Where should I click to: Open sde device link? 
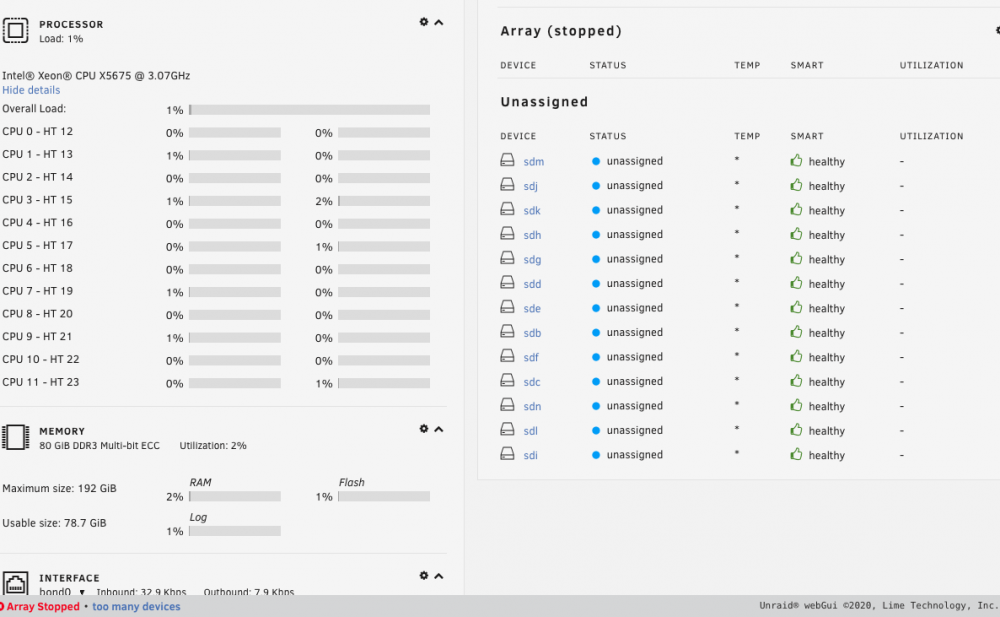coord(532,308)
